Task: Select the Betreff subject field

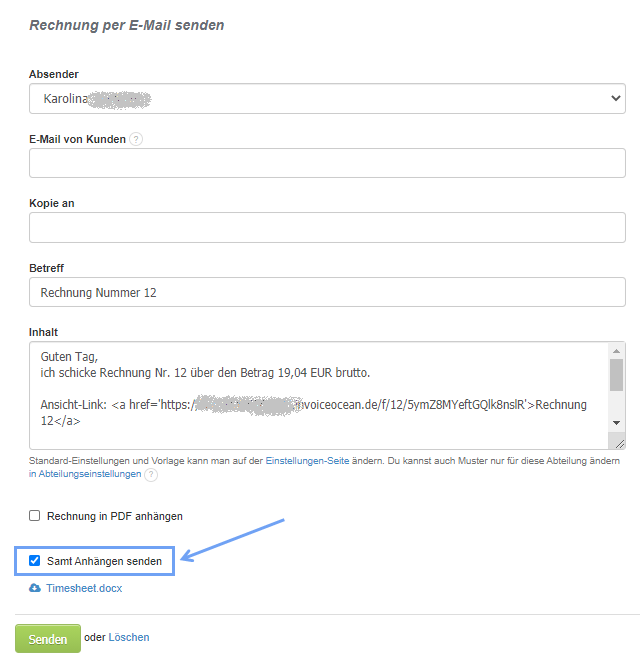Action: [327, 292]
